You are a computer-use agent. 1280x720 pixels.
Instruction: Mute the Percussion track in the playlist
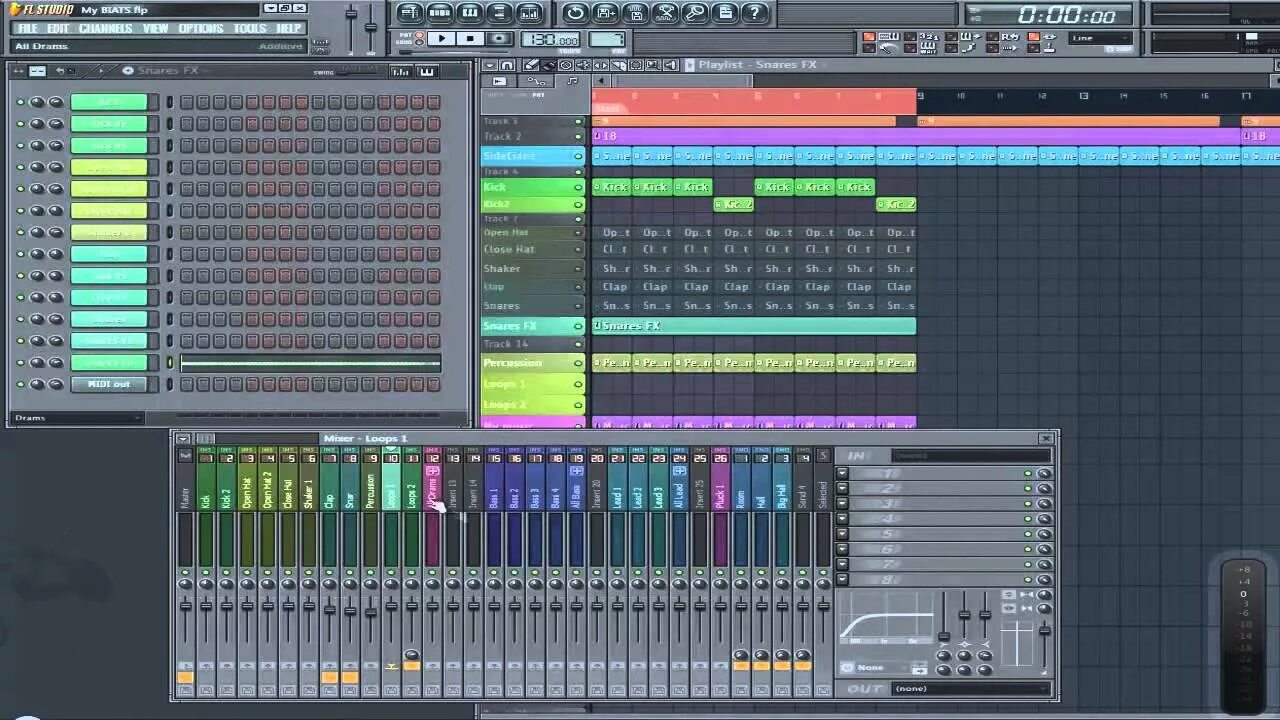[578, 363]
